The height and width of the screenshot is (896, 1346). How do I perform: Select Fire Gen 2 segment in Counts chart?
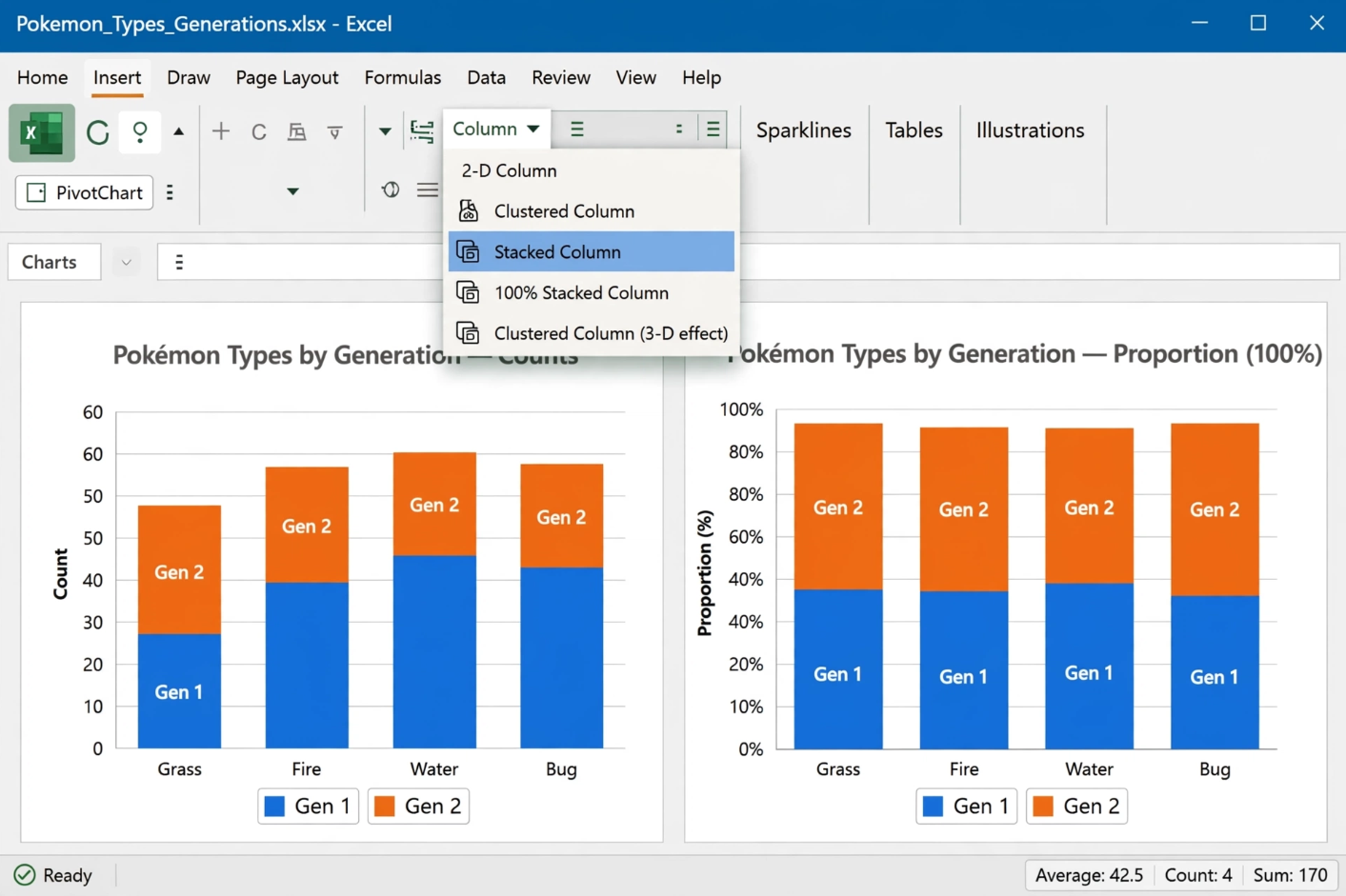tap(307, 525)
